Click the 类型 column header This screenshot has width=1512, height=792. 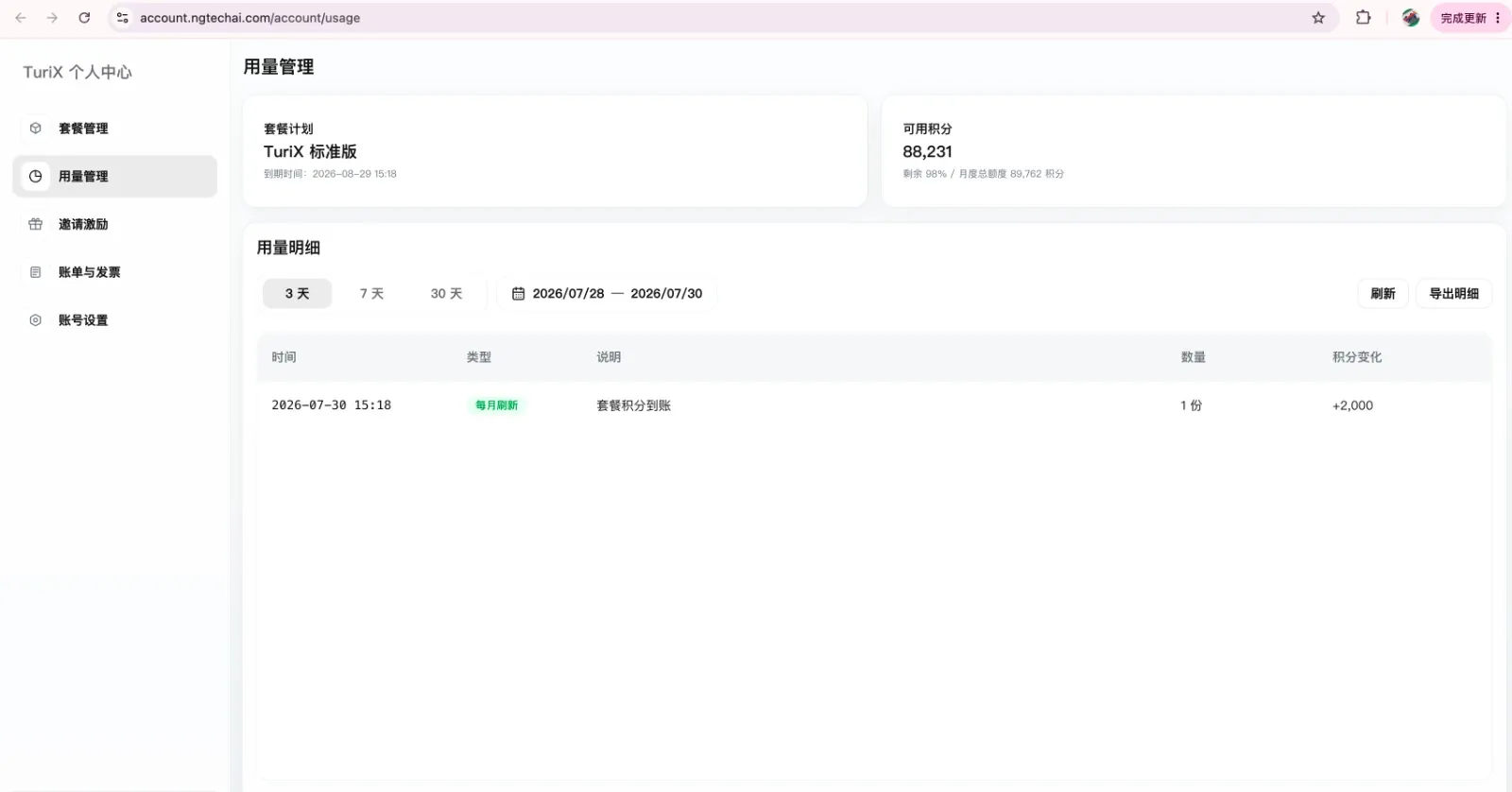(x=479, y=357)
